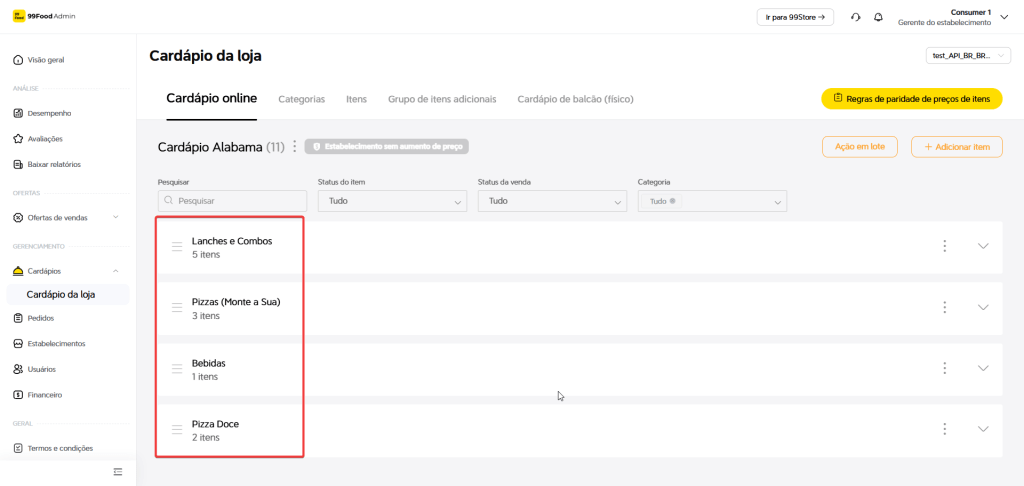Open the kebab menu for Bebidas row

944,368
